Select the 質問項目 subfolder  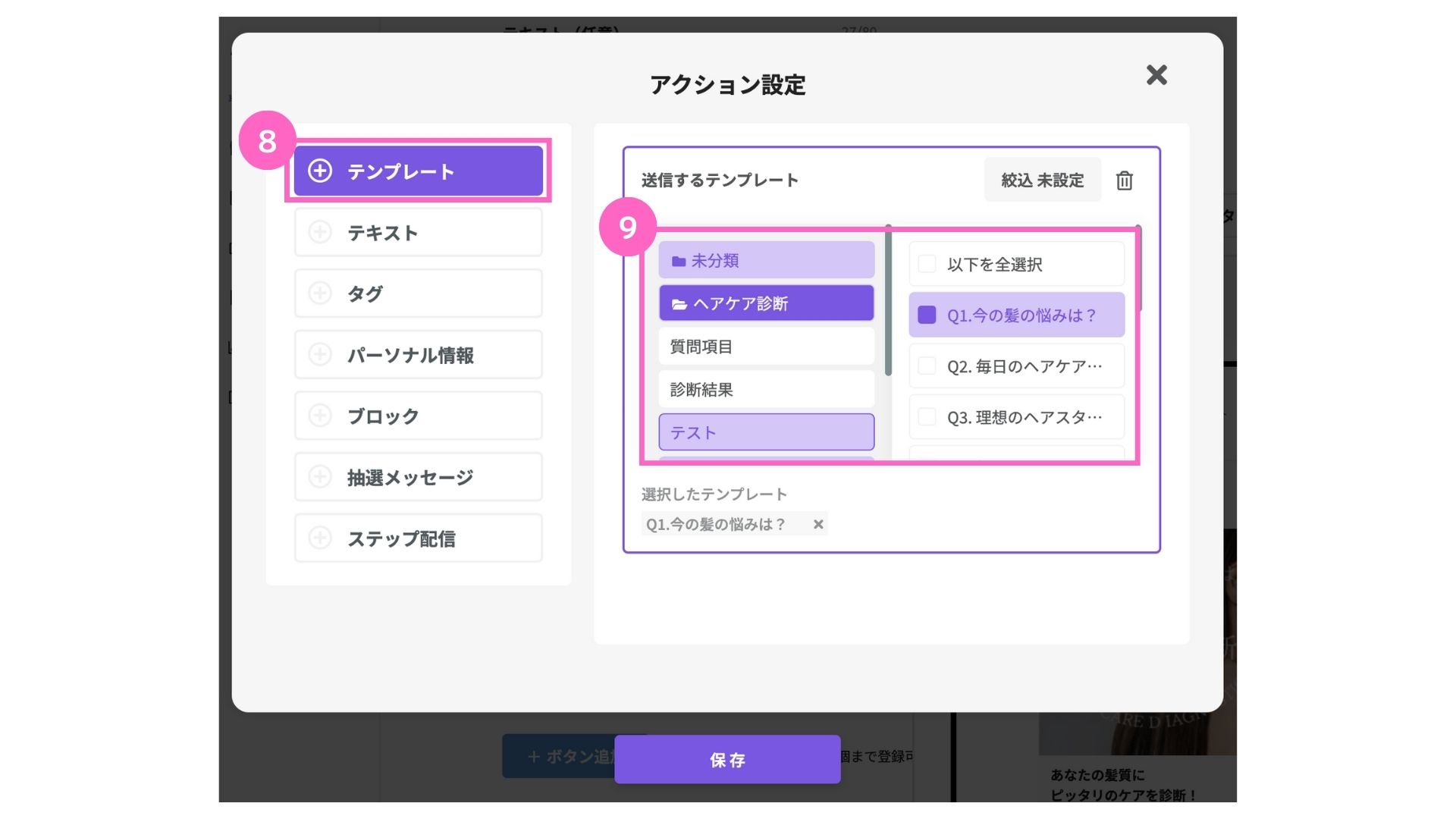pos(767,347)
